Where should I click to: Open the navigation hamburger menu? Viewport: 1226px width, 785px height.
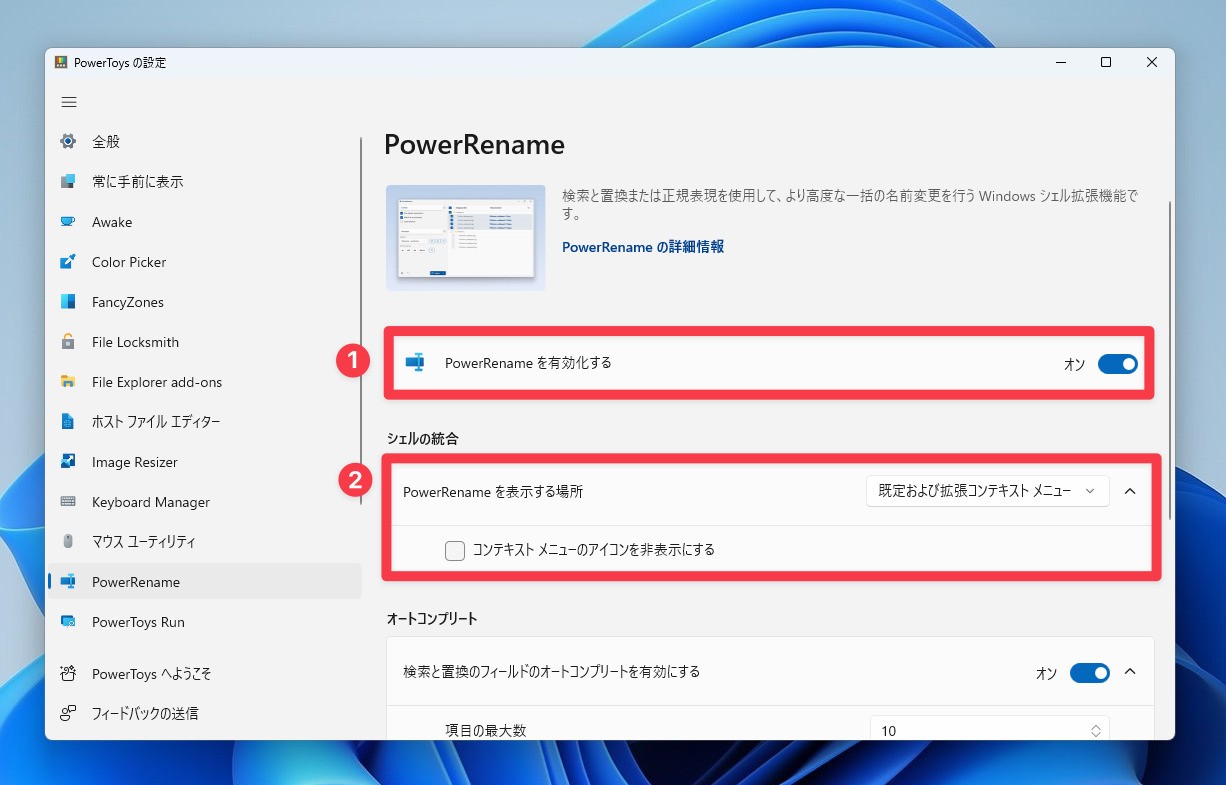pos(68,101)
